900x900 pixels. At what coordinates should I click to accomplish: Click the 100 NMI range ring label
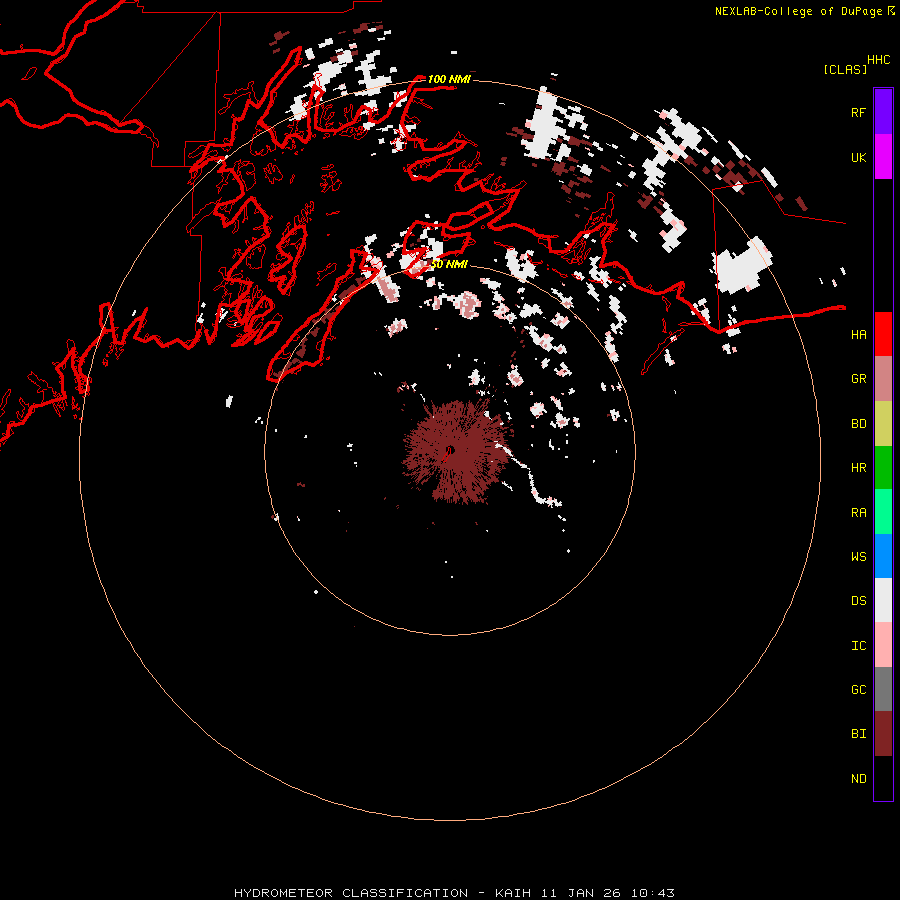coord(449,79)
